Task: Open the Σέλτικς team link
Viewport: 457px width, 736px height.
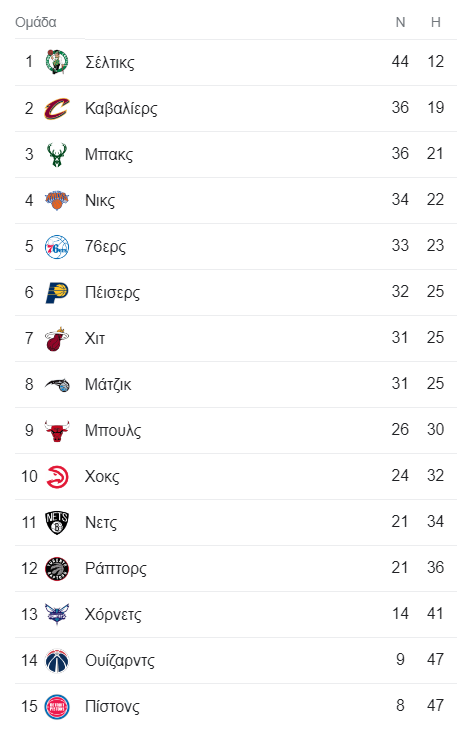Action: [x=109, y=62]
